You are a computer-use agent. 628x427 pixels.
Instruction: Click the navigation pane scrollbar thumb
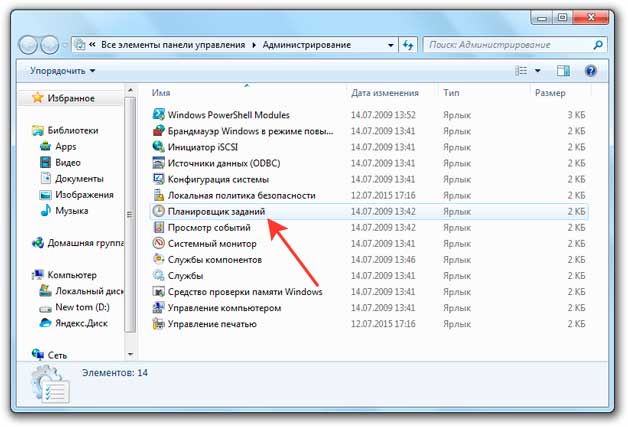(130, 214)
